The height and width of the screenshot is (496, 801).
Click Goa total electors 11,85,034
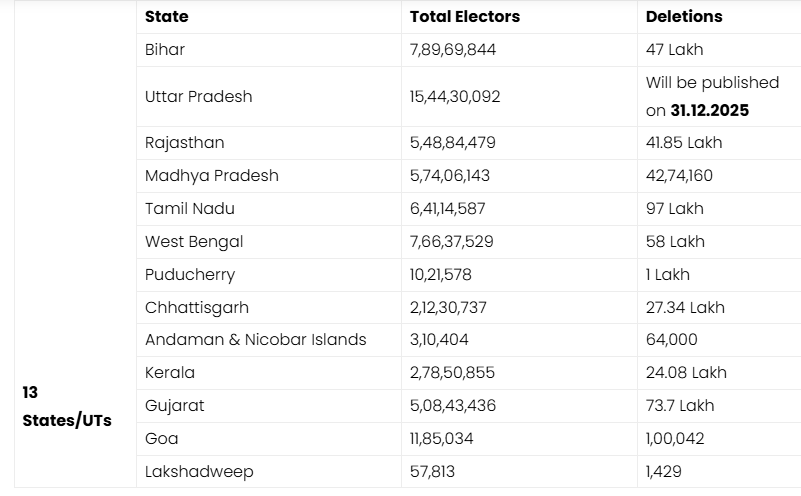click(x=441, y=438)
